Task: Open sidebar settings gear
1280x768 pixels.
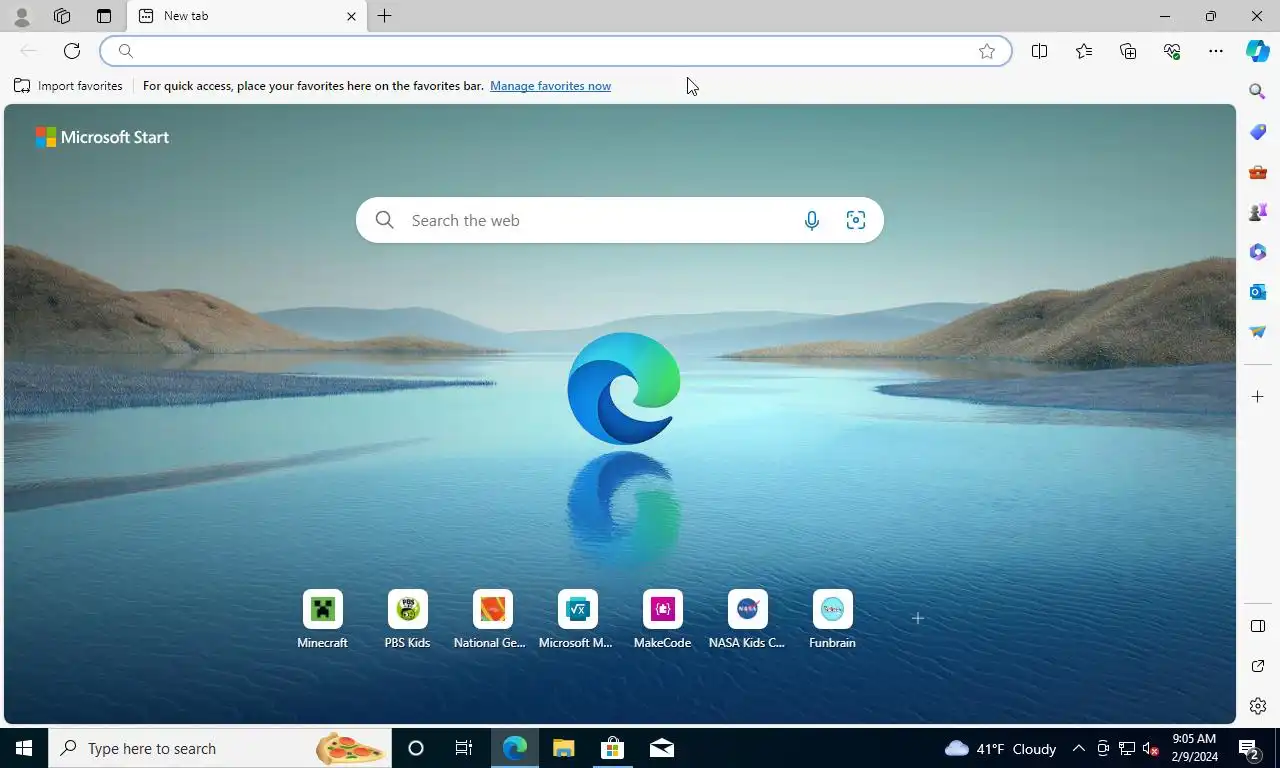Action: (x=1258, y=706)
